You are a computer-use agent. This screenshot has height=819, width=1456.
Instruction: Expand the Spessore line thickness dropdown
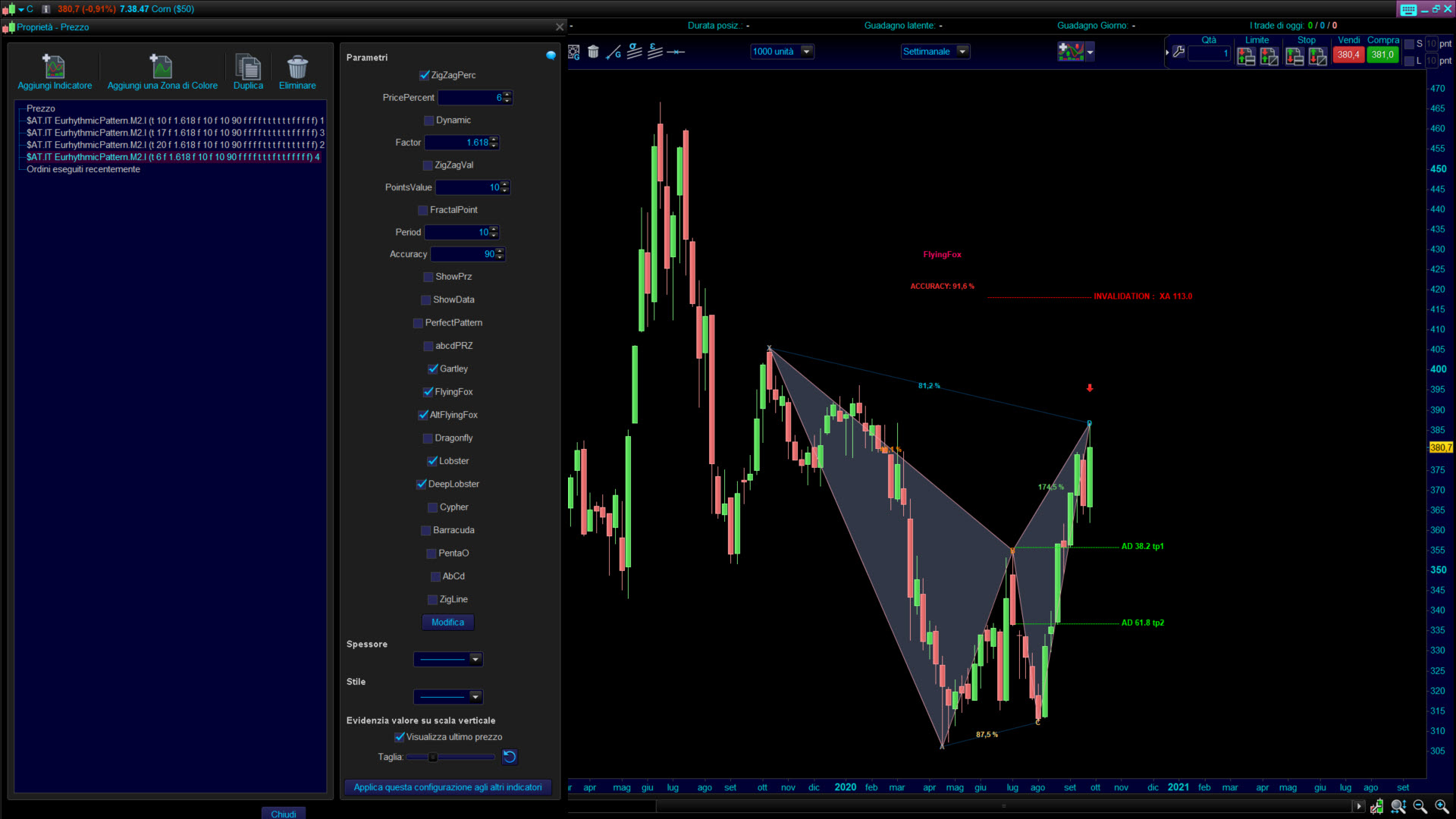coord(475,659)
